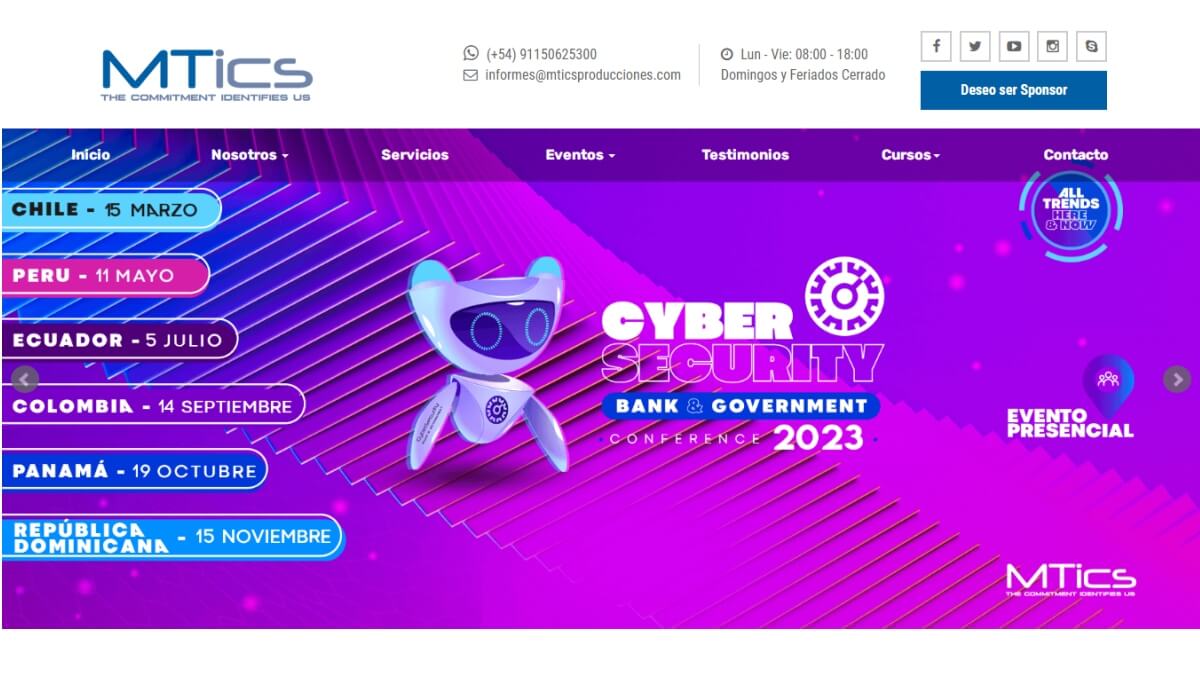The image size is (1200, 683).
Task: Click the email envelope icon
Action: coord(471,75)
